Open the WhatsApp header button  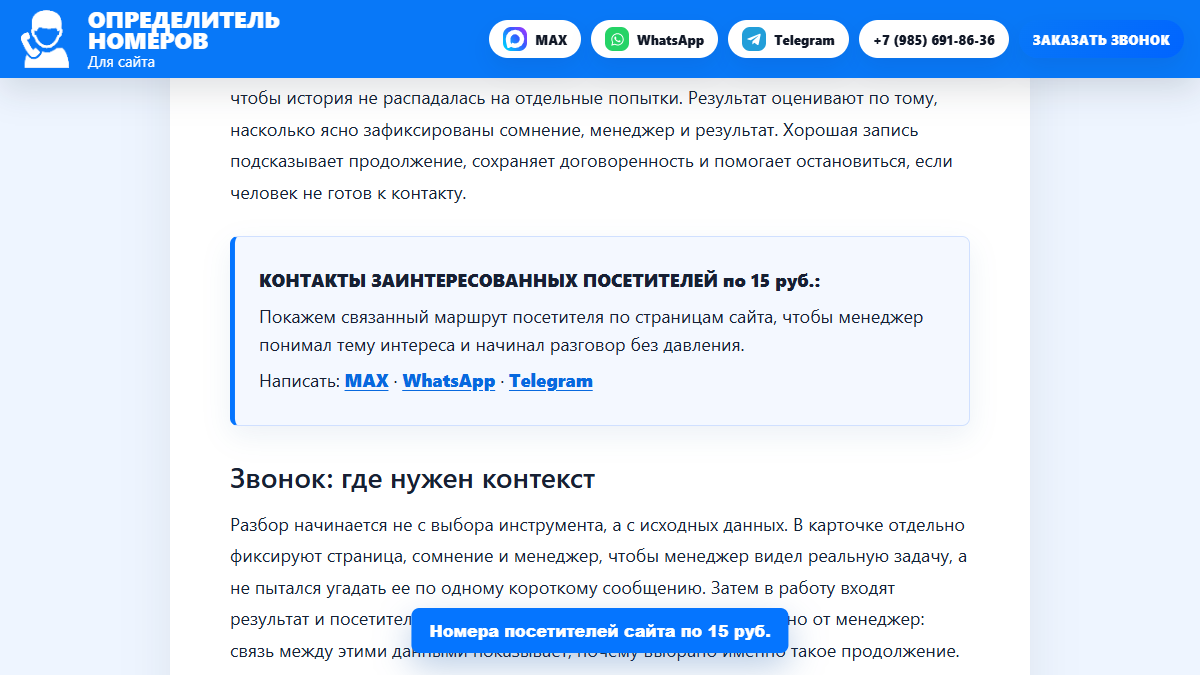pos(654,40)
